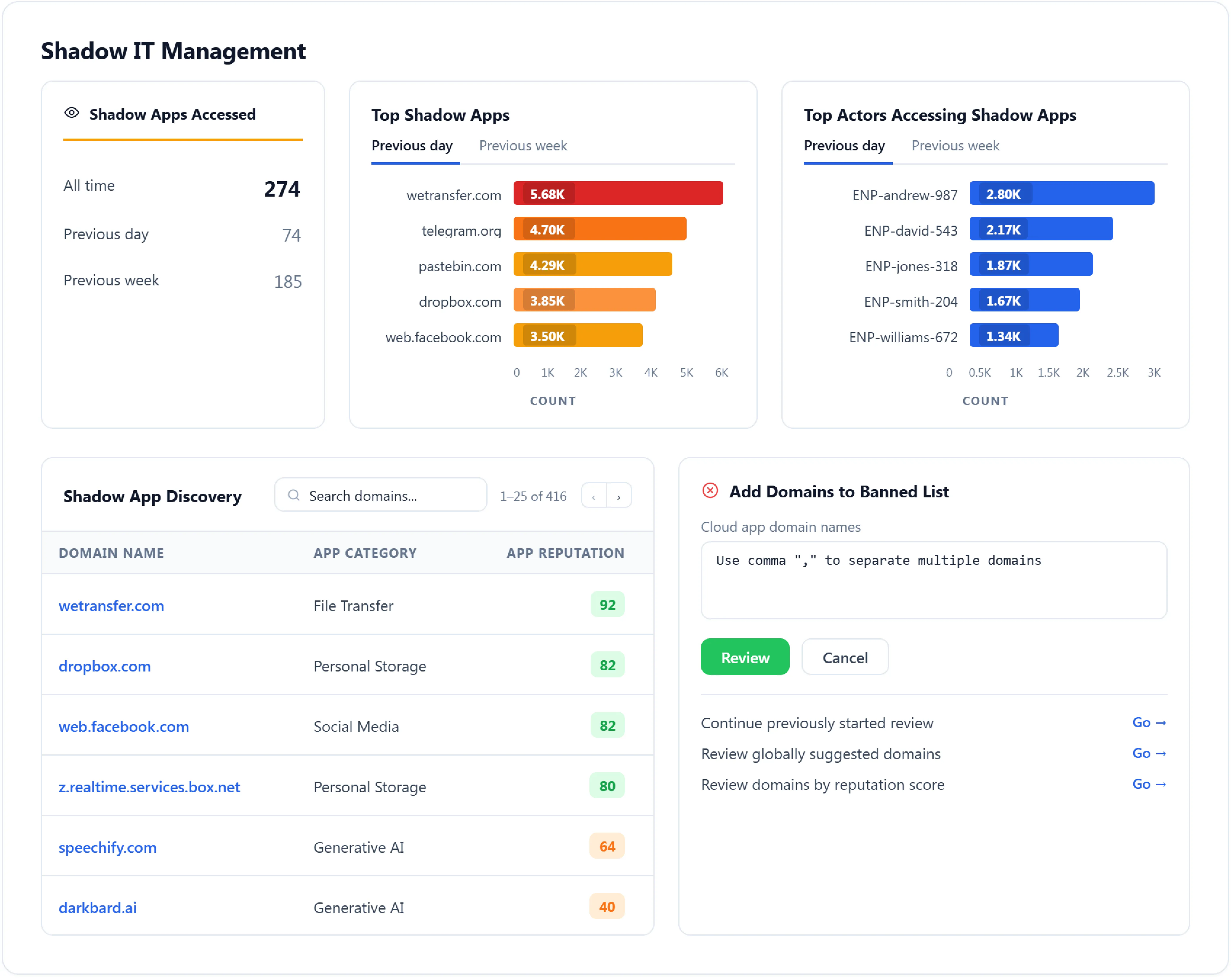1231x980 pixels.
Task: Click the red X circle icon
Action: pos(710,491)
